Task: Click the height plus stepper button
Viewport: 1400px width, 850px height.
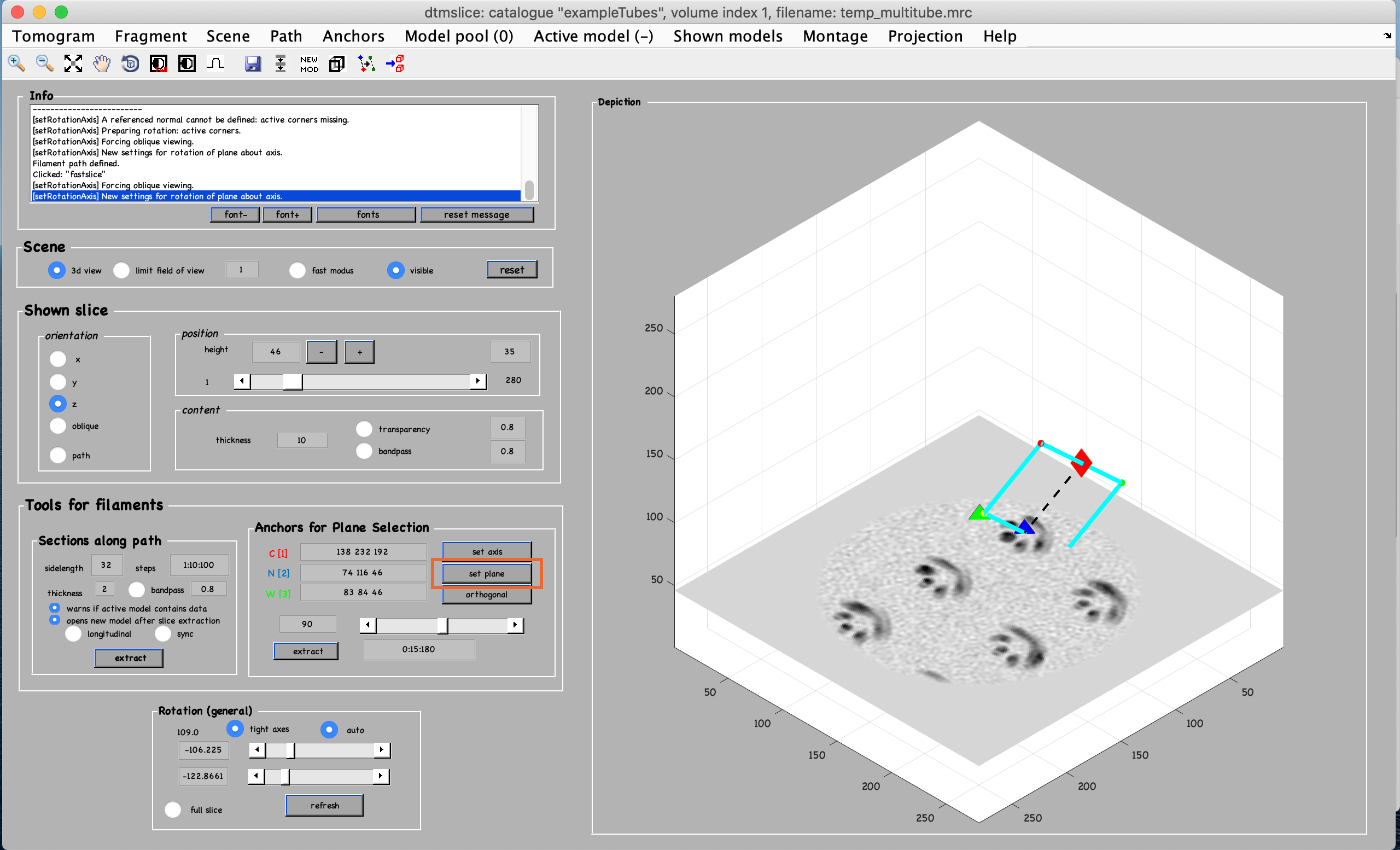Action: click(x=359, y=352)
